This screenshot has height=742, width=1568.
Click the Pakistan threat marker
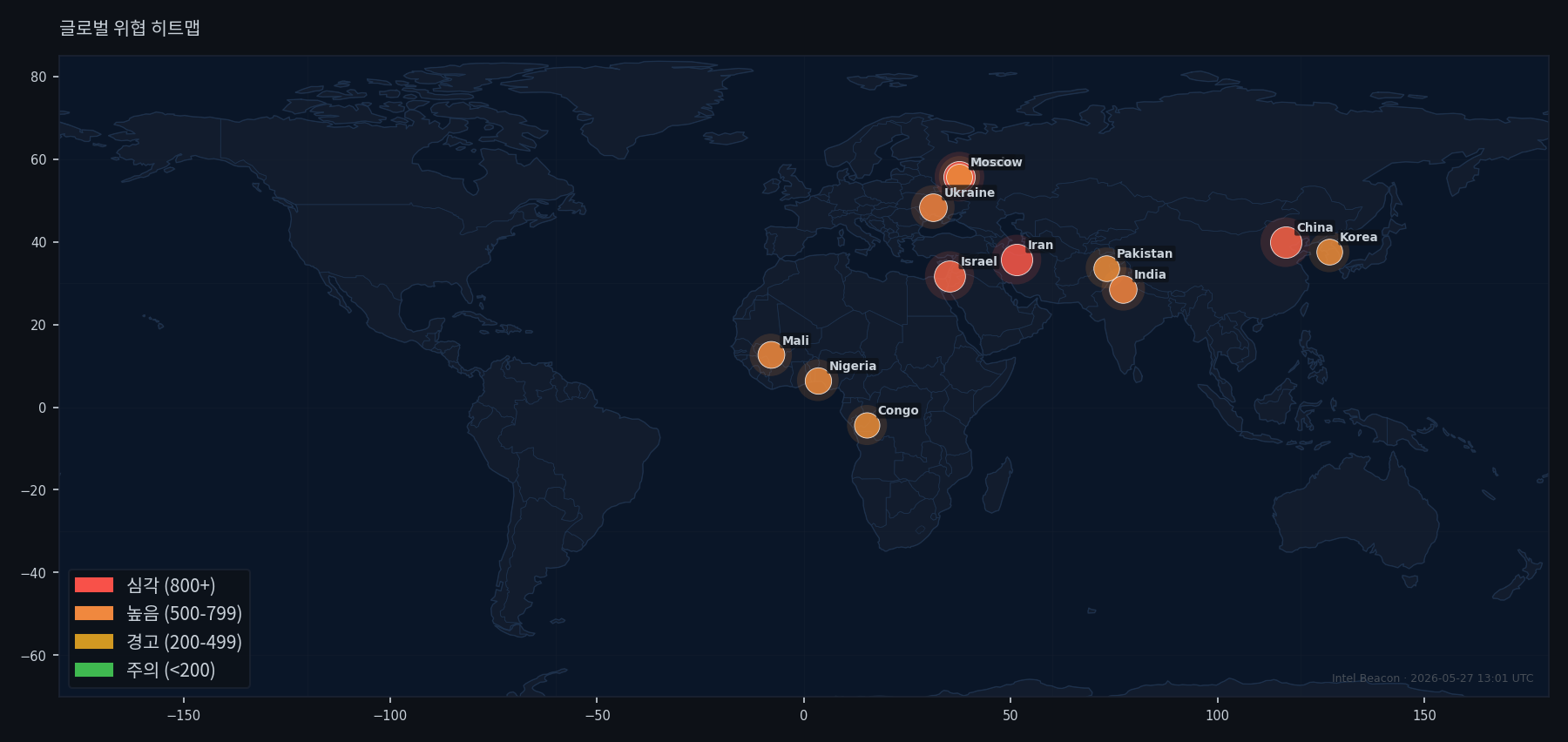[x=1106, y=268]
